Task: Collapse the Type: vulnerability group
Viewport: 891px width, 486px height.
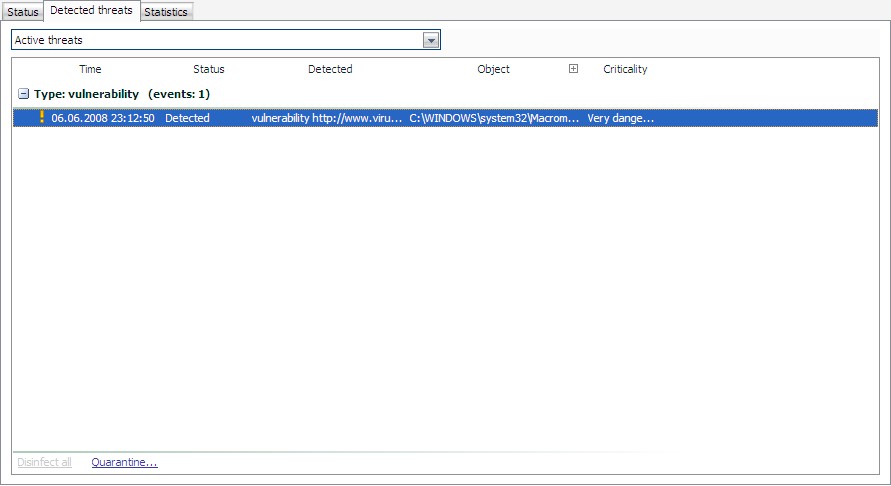Action: tap(23, 94)
